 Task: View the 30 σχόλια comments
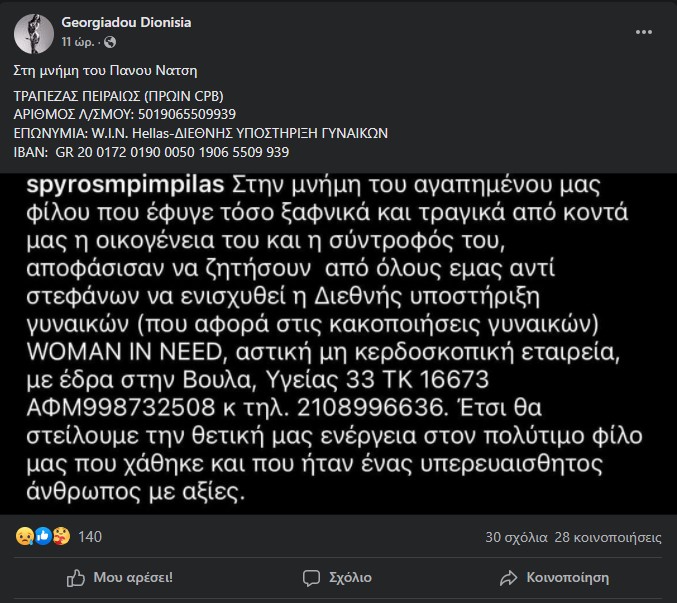pyautogui.click(x=516, y=537)
